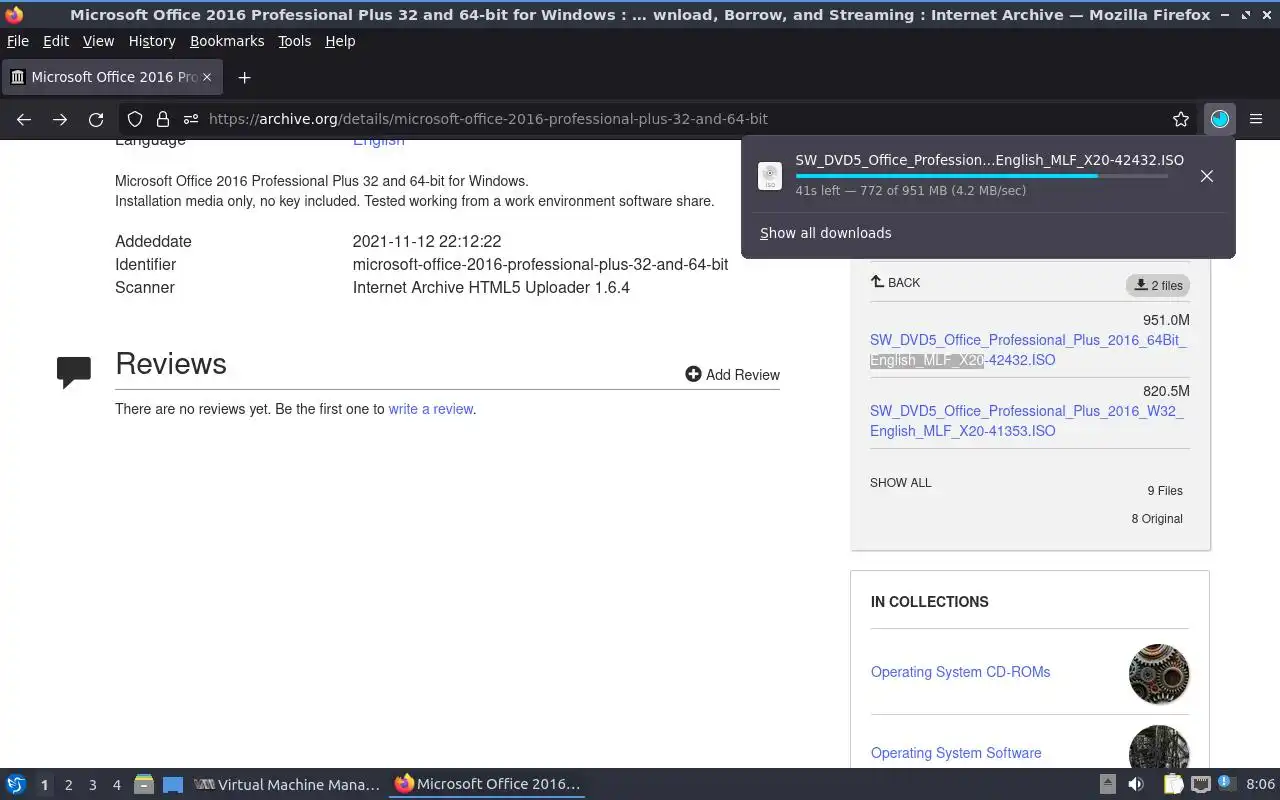Click the Addeddate value 2021-11-12 22:12:22
The height and width of the screenshot is (800, 1280).
coord(427,241)
